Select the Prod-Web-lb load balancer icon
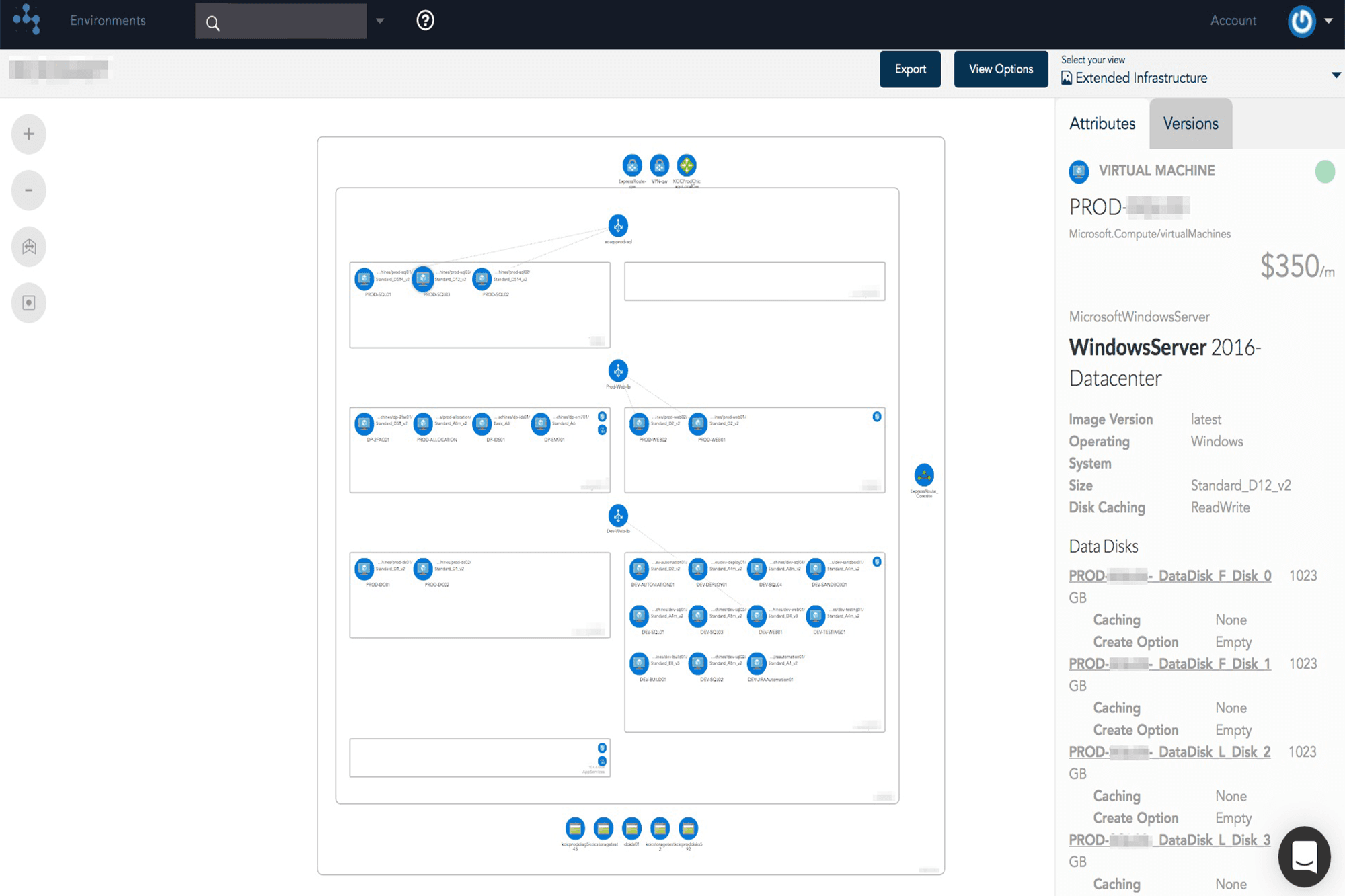This screenshot has width=1345, height=896. 618,370
